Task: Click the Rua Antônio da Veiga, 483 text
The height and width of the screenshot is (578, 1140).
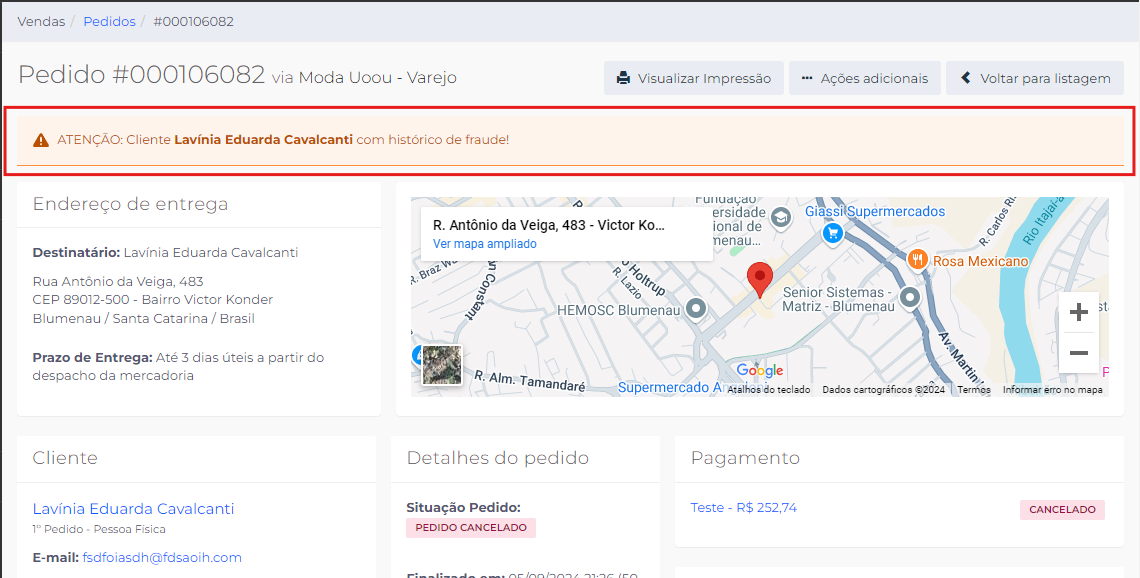Action: [118, 281]
